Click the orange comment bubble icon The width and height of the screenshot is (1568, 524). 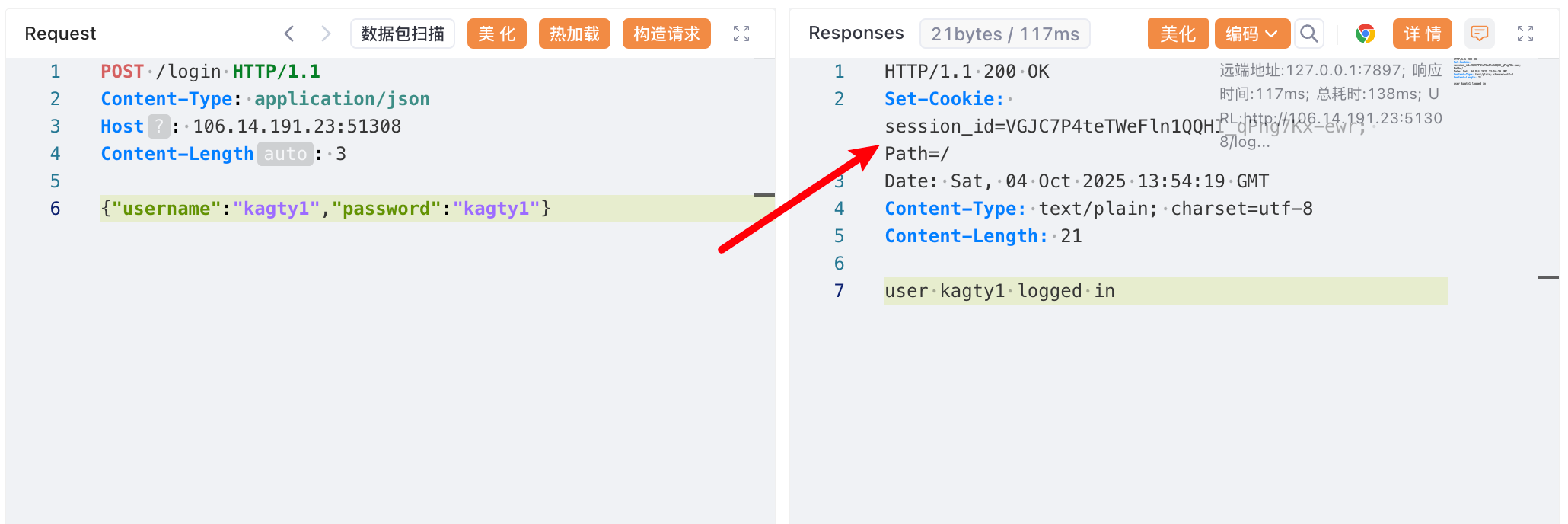1480,34
